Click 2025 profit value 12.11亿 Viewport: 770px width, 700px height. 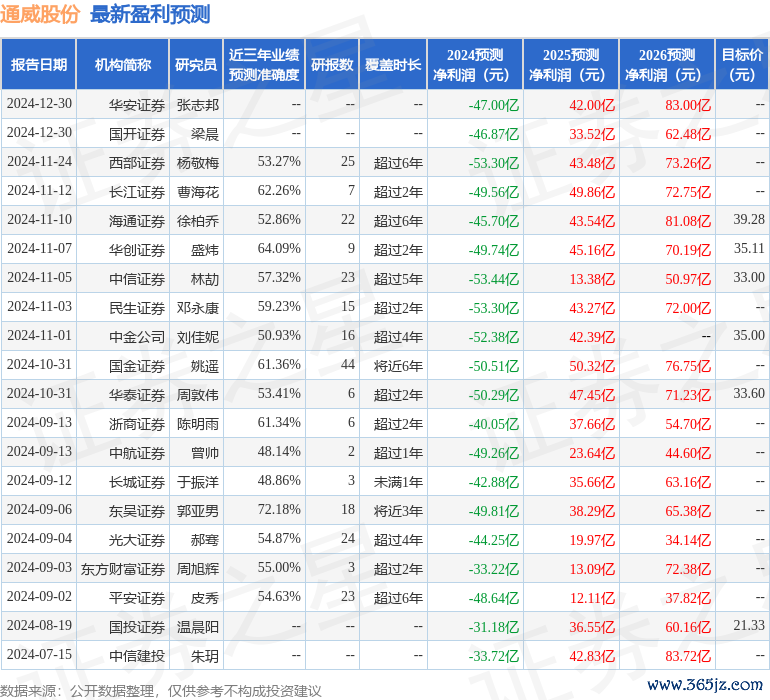point(592,598)
